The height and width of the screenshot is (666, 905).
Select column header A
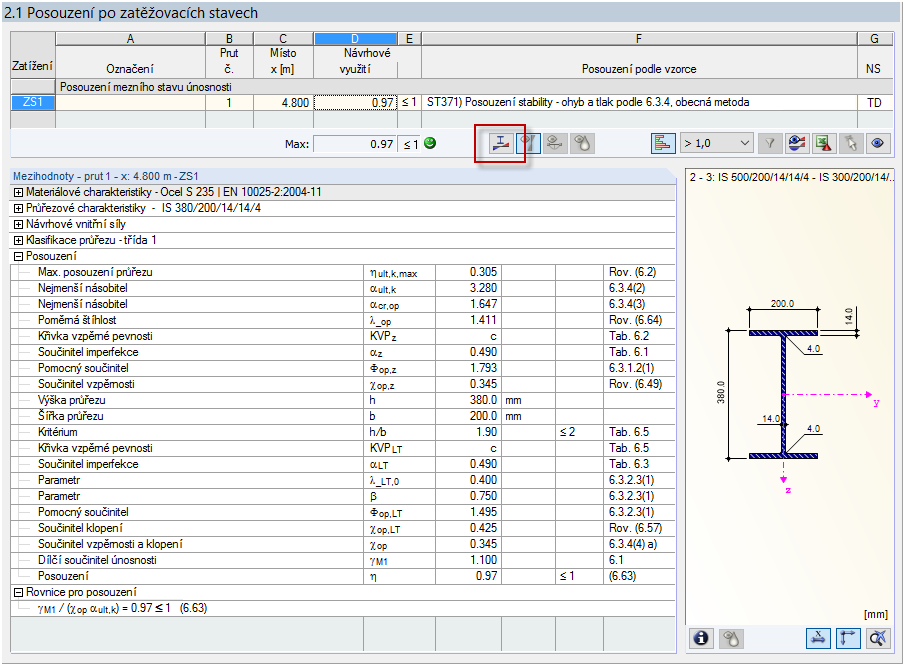click(x=130, y=39)
